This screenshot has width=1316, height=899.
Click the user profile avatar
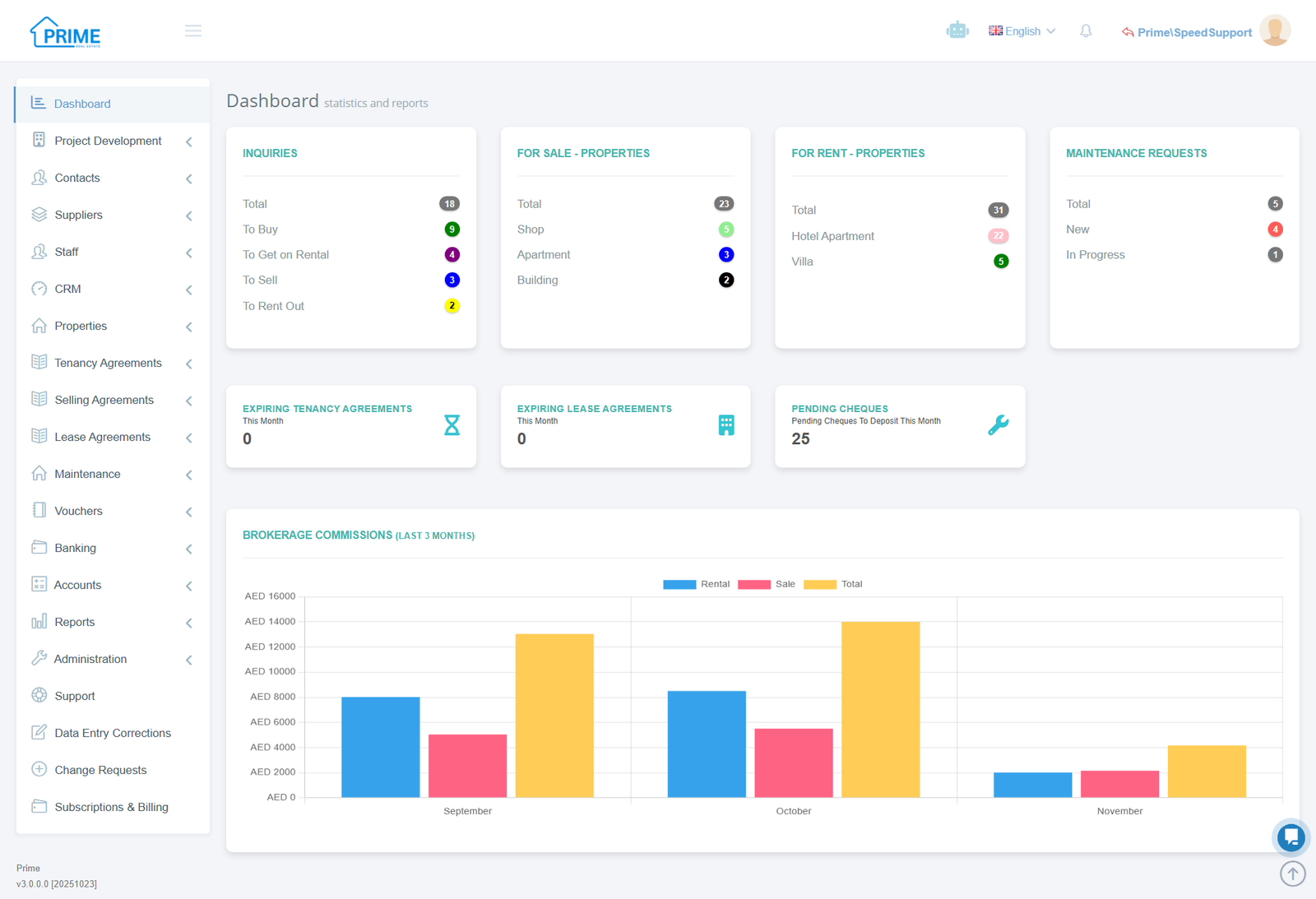coord(1275,31)
